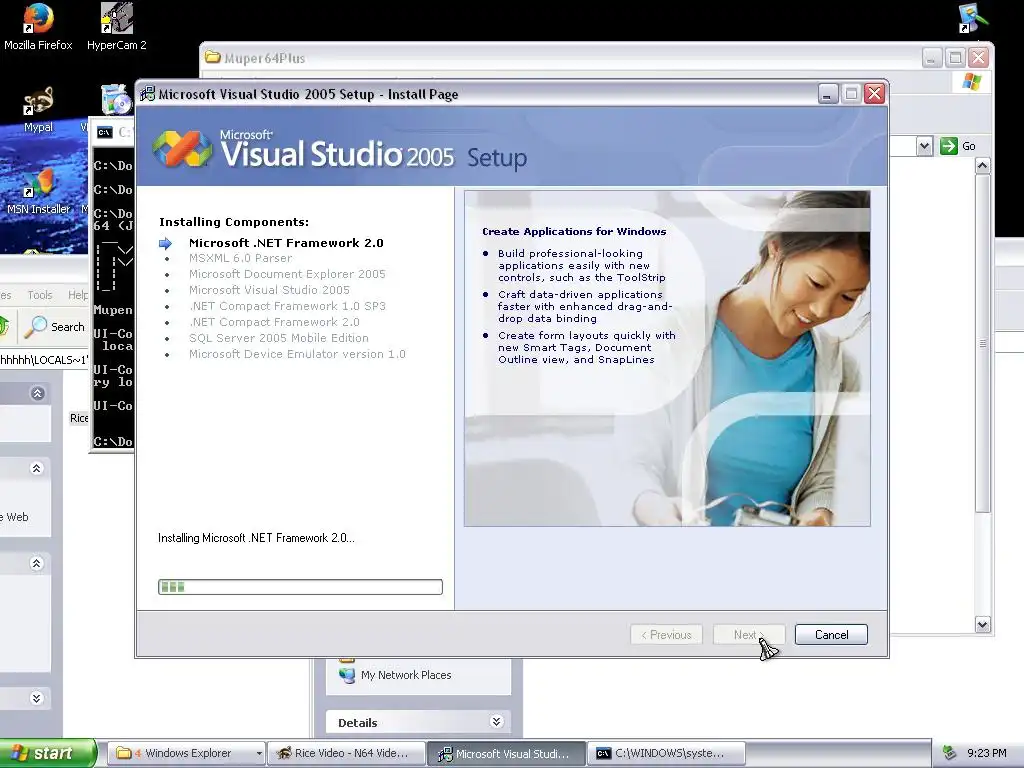Viewport: 1024px width, 768px height.
Task: Click the Visual Studio 2005 logo
Action: pyautogui.click(x=182, y=149)
